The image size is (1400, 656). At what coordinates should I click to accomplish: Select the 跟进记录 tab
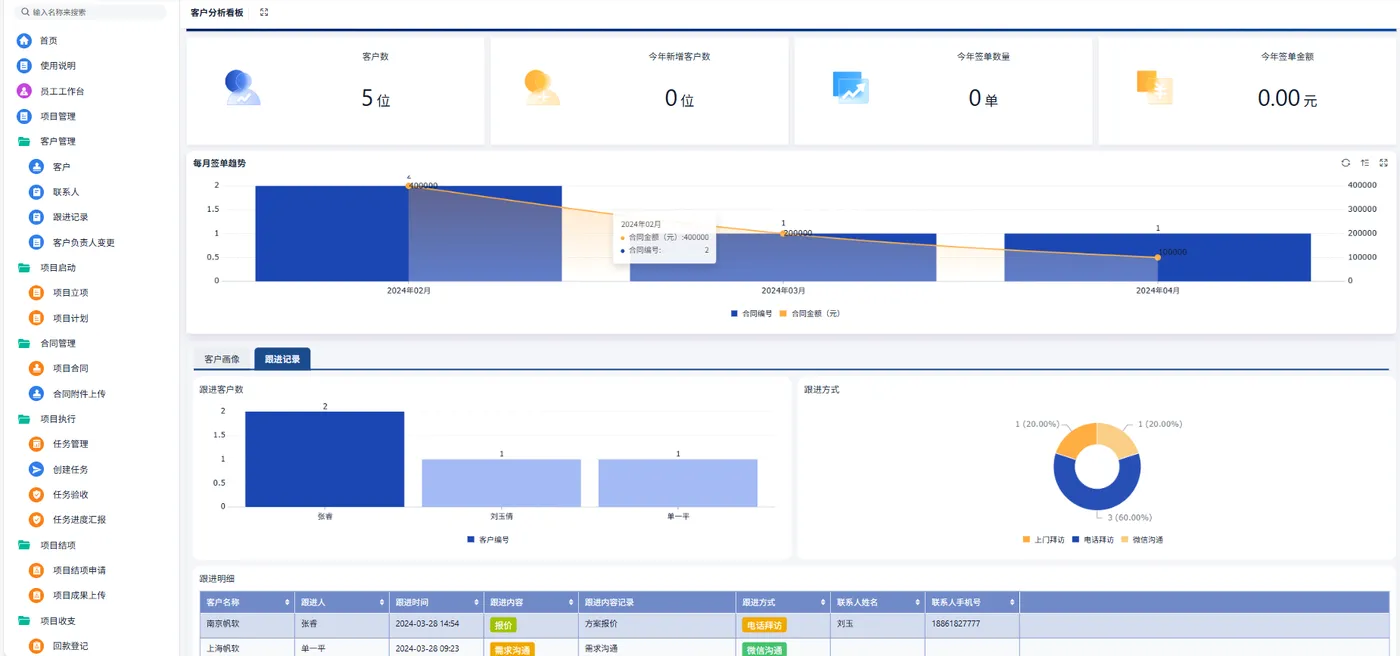(282, 359)
